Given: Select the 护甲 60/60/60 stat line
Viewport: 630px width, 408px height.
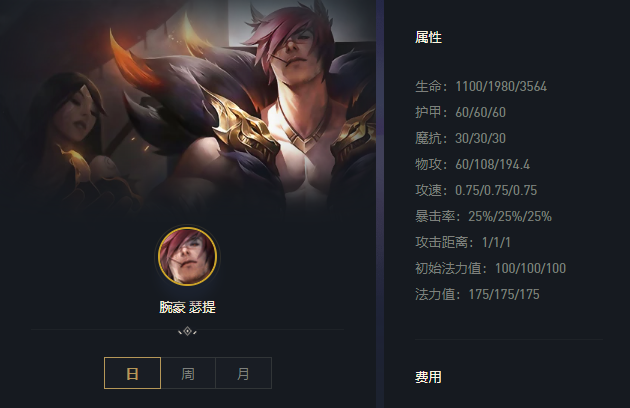Looking at the screenshot, I should (460, 112).
